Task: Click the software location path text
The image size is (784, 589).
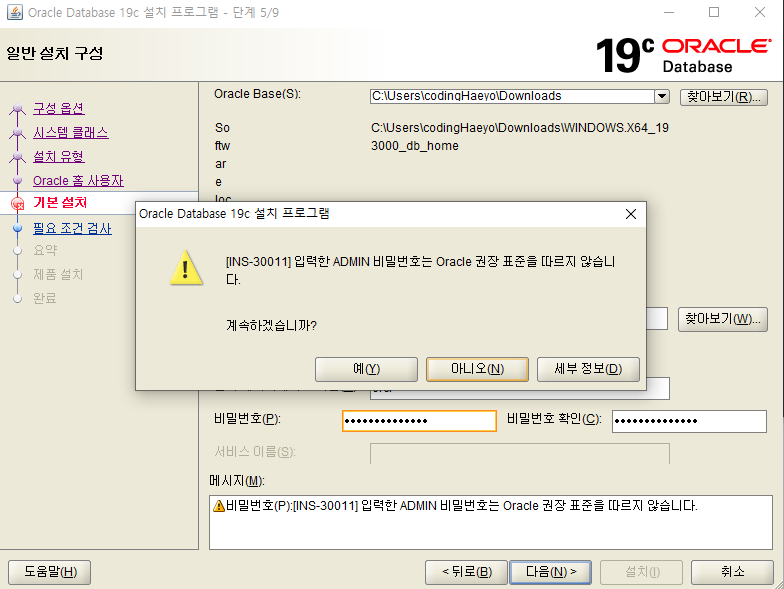Action: click(x=520, y=136)
